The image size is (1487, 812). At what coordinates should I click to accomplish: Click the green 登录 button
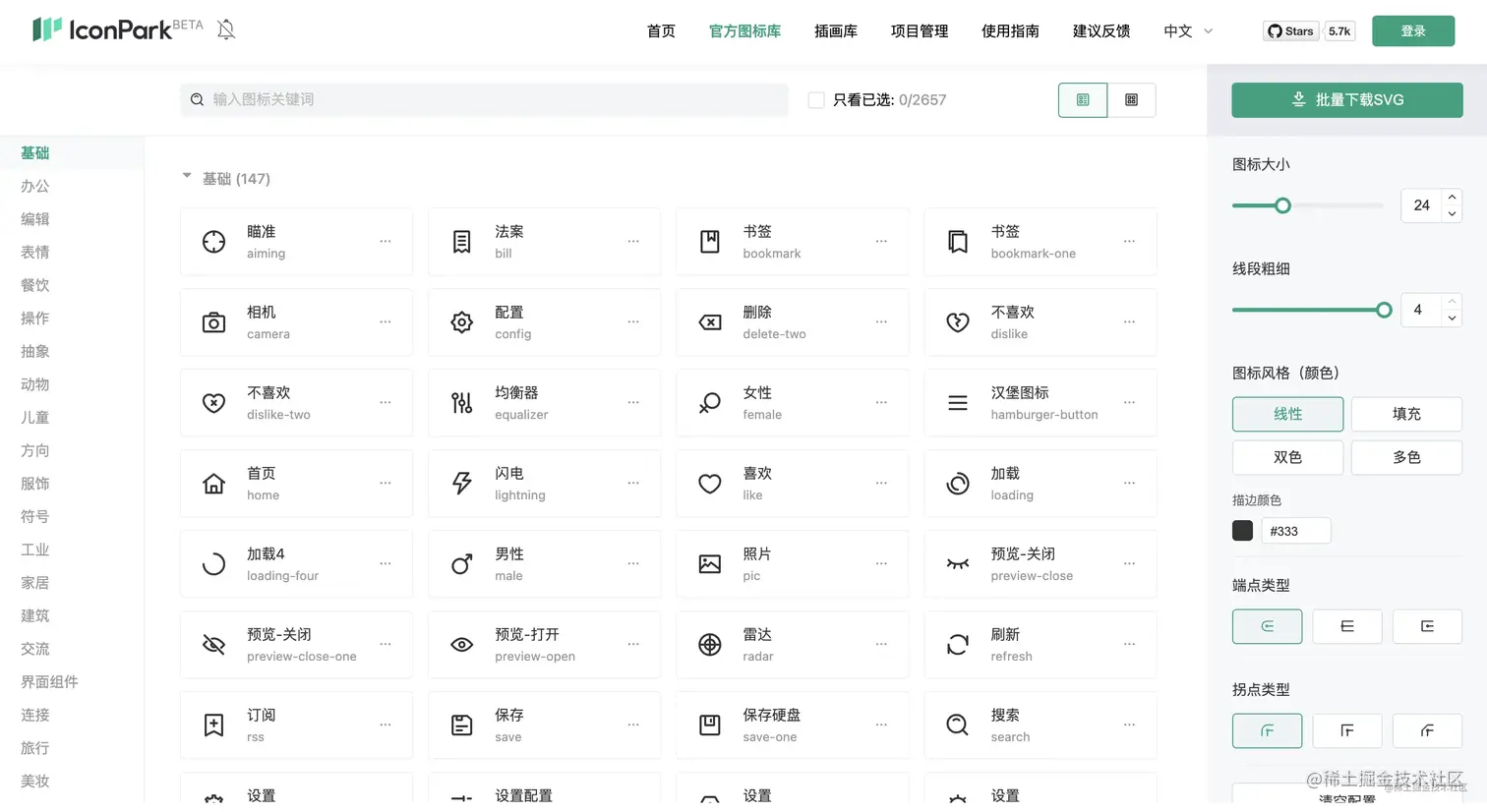[1413, 30]
